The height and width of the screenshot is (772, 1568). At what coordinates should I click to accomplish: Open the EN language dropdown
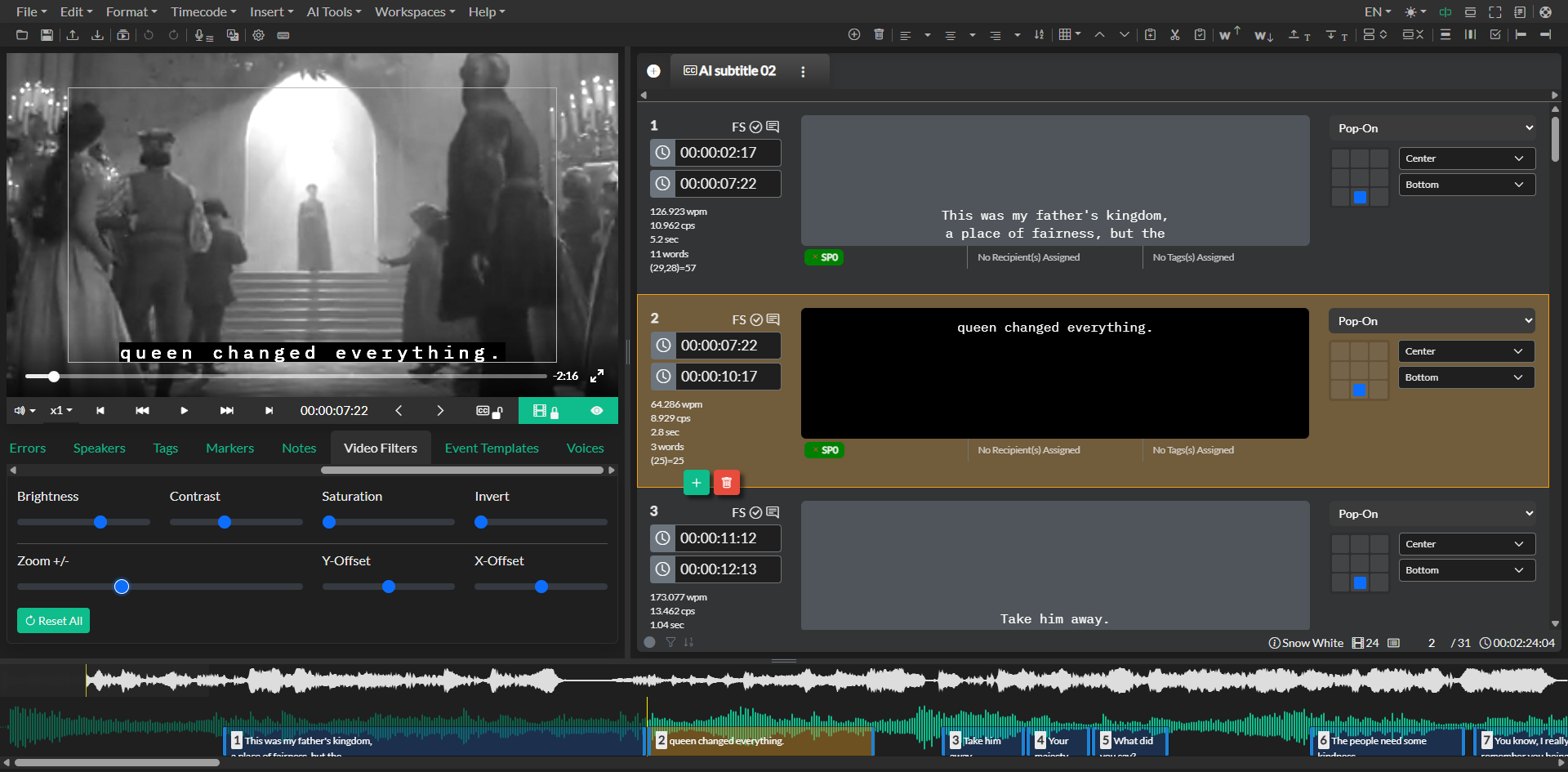(1378, 12)
